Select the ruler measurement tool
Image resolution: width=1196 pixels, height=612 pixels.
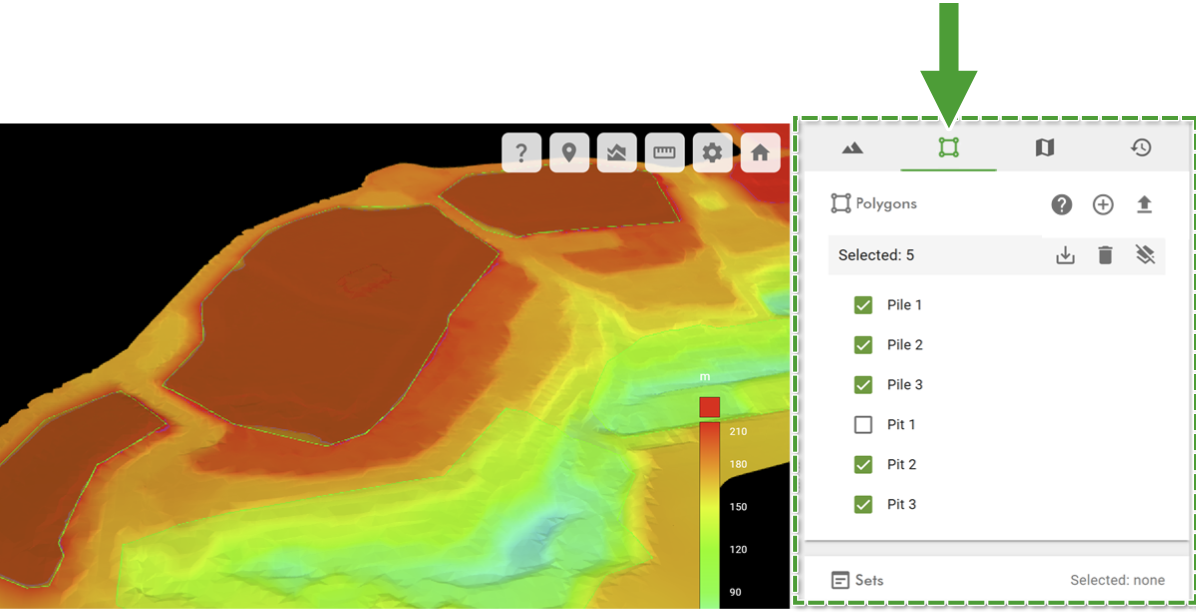[664, 153]
